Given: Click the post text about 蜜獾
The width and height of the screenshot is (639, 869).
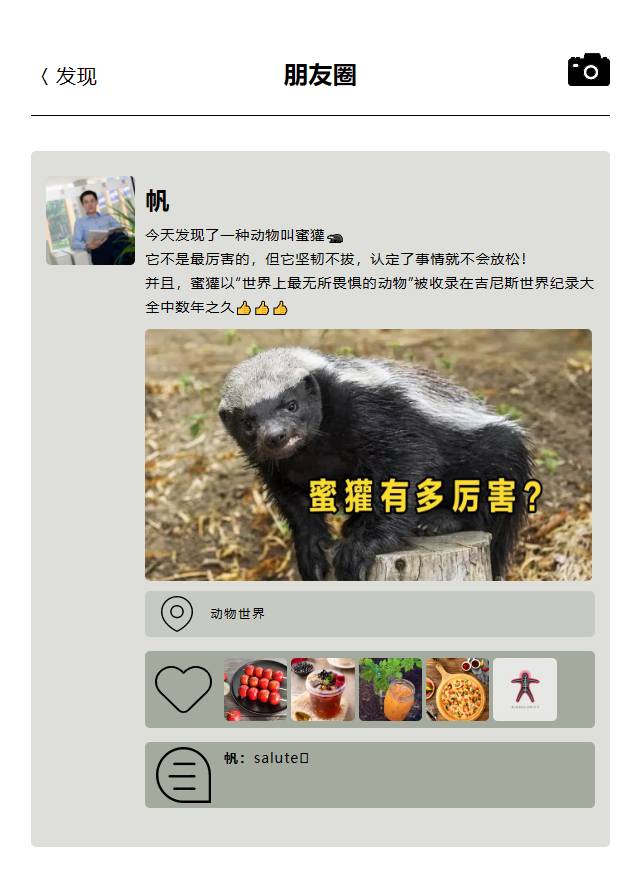Looking at the screenshot, I should click(369, 271).
